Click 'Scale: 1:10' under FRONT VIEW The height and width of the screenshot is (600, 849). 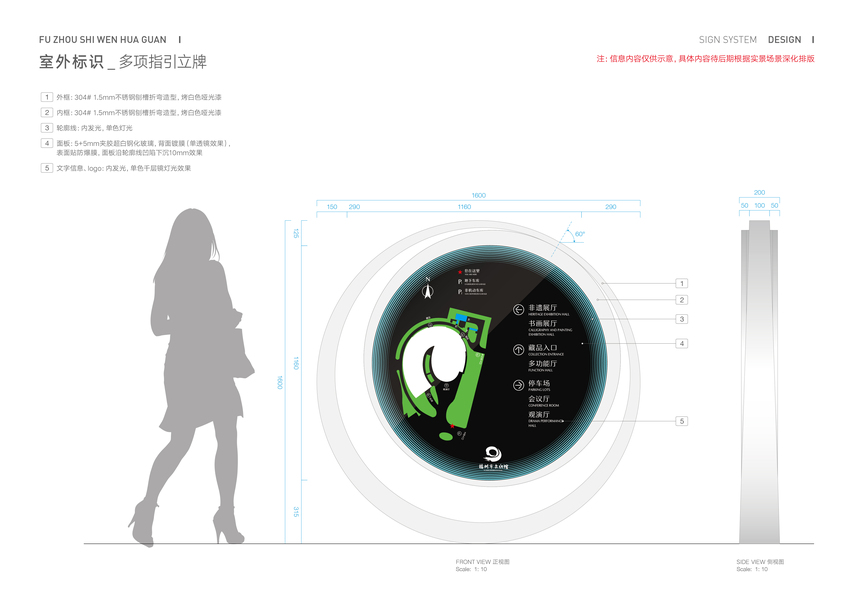pos(471,569)
